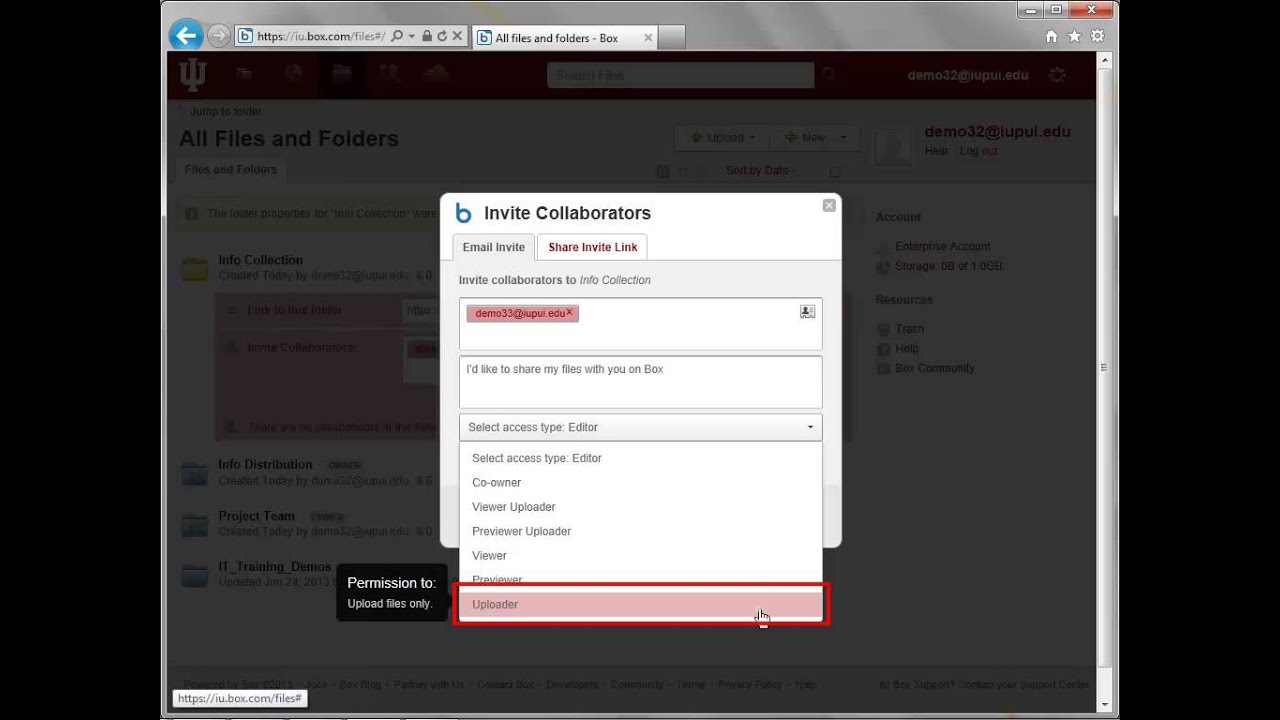Switch to the Share Invite Link tab
1280x720 pixels.
click(x=592, y=247)
